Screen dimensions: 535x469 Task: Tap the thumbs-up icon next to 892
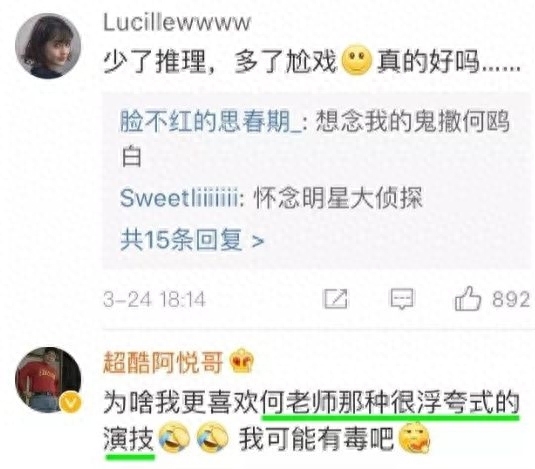coord(468,298)
